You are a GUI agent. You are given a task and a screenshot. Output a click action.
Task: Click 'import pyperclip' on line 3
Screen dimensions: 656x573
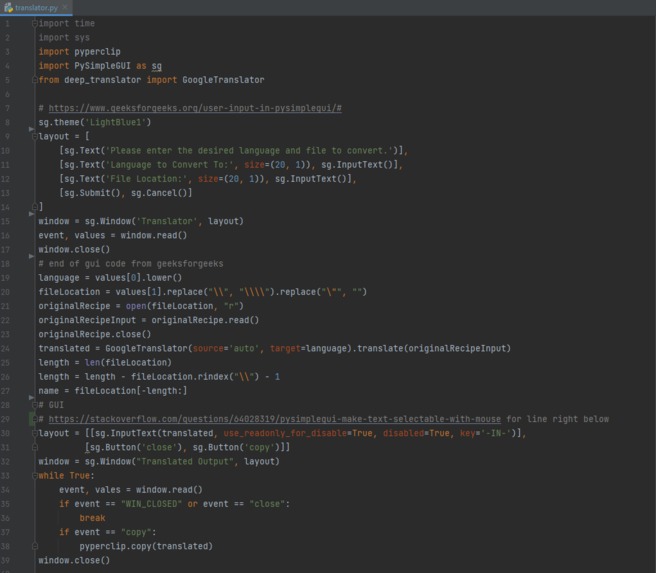click(79, 52)
